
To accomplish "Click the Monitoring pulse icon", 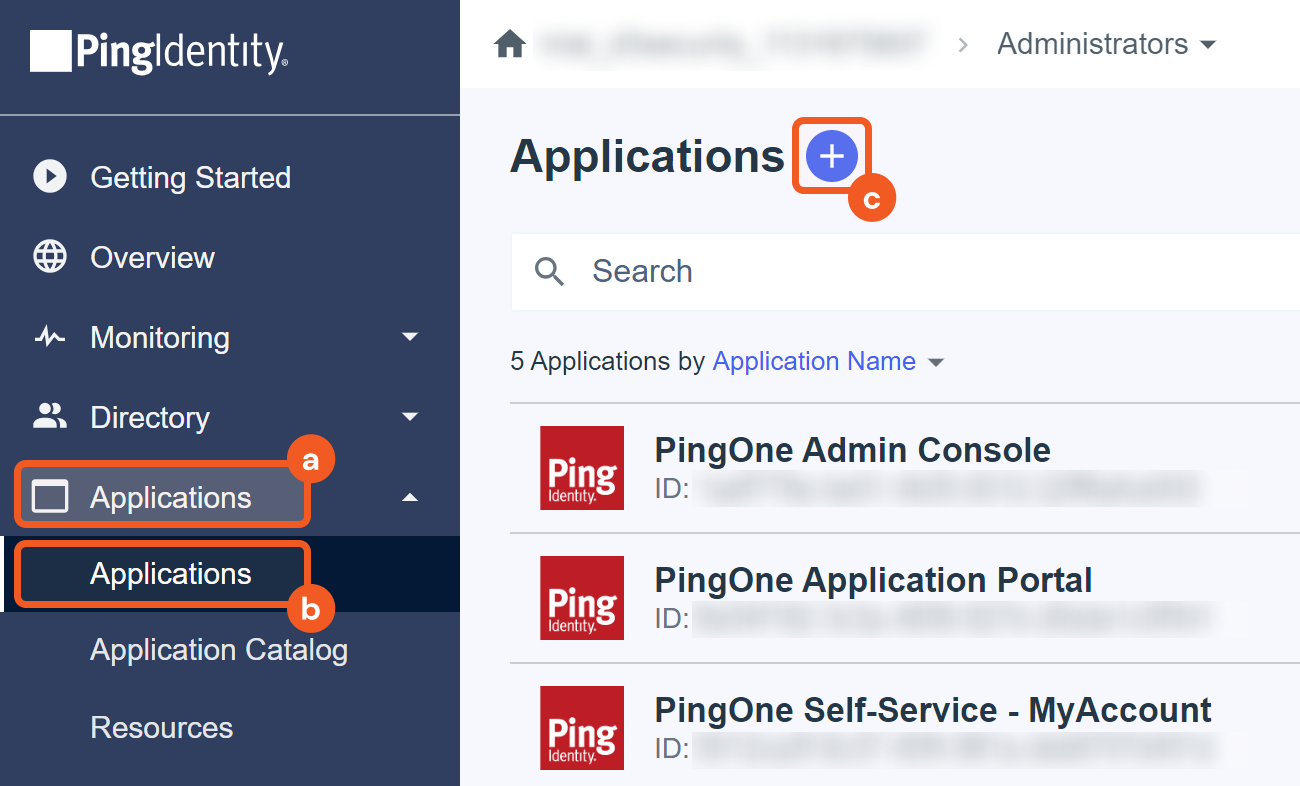I will coord(50,337).
